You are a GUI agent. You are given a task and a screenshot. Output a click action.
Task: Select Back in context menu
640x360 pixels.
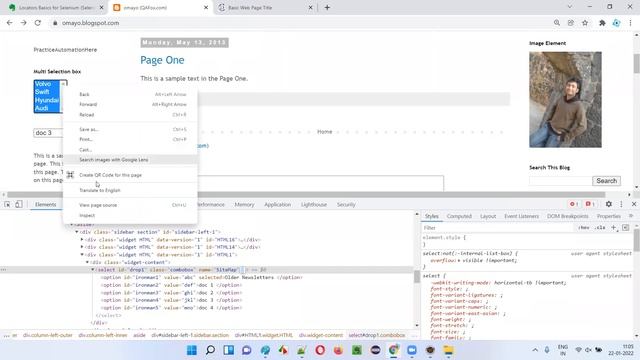point(130,94)
